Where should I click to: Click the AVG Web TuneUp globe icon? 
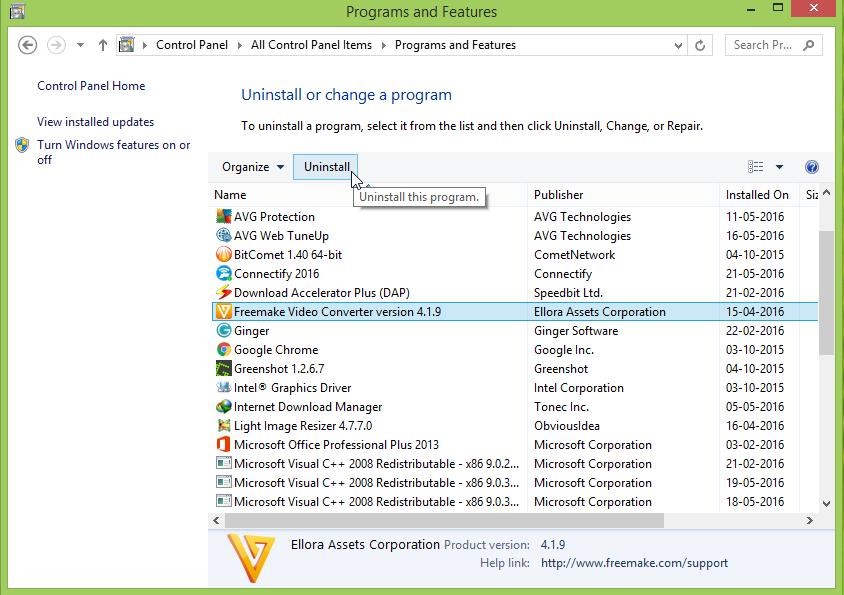pyautogui.click(x=223, y=235)
